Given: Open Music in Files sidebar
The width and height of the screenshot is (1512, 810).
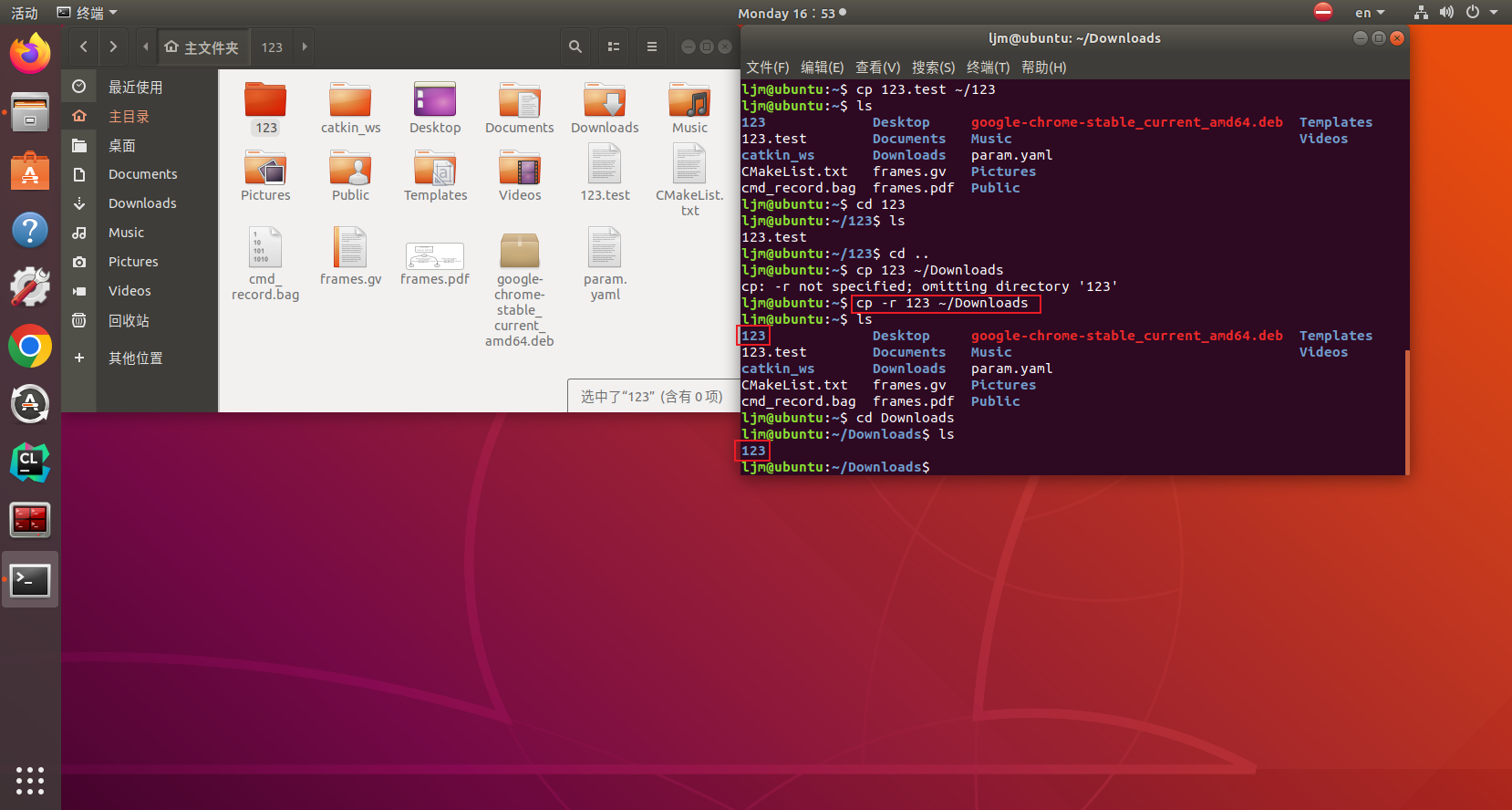Looking at the screenshot, I should [140, 233].
